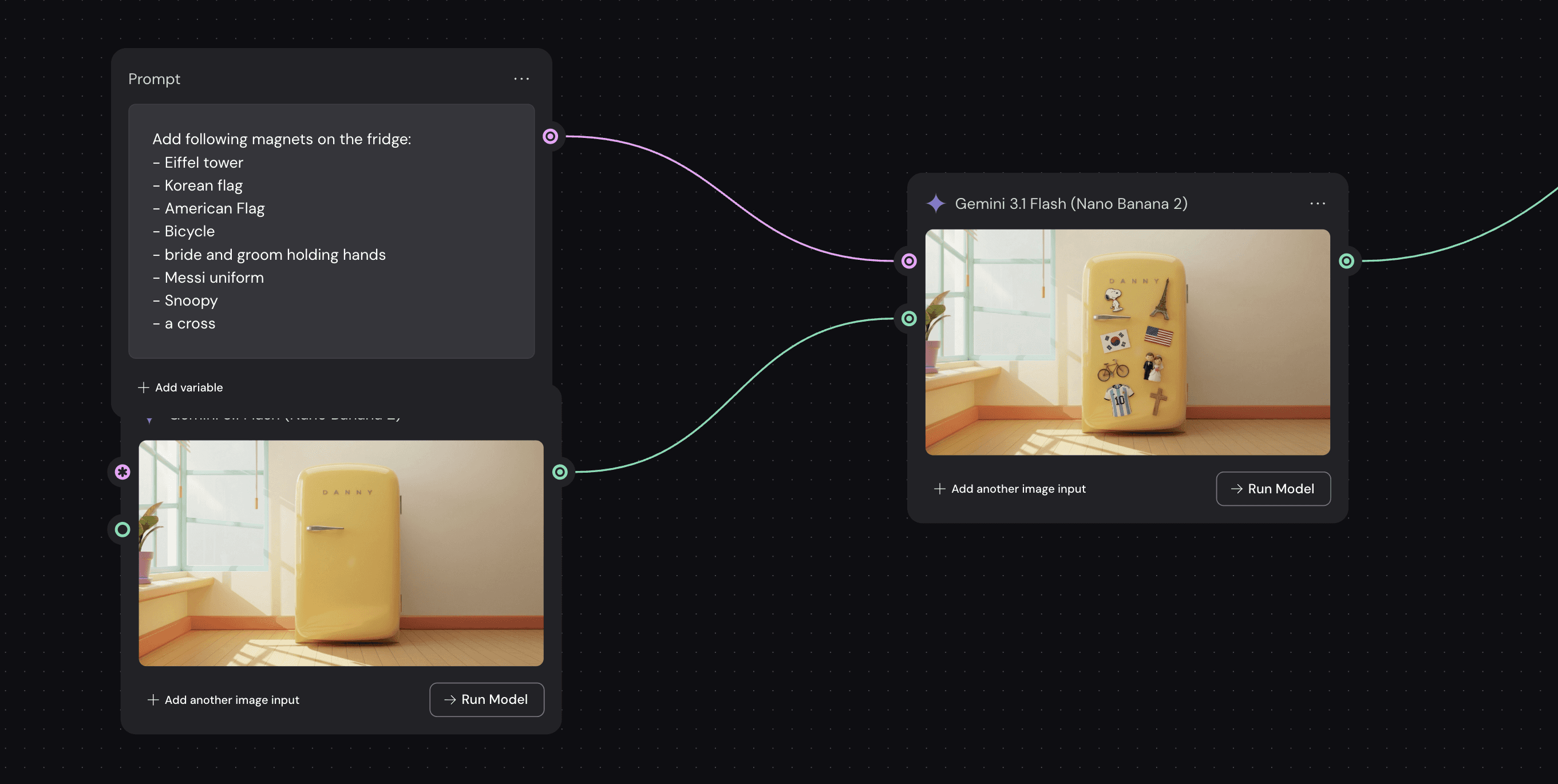Click pink asterisk input port on lower-left node
Image resolution: width=1558 pixels, height=784 pixels.
[123, 472]
